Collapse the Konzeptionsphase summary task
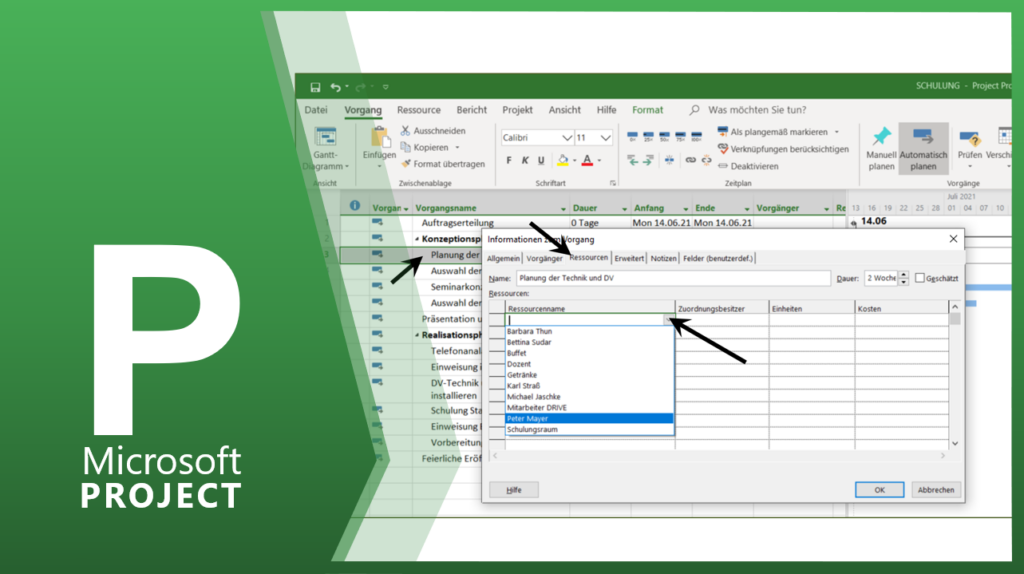Image resolution: width=1024 pixels, height=574 pixels. click(417, 239)
